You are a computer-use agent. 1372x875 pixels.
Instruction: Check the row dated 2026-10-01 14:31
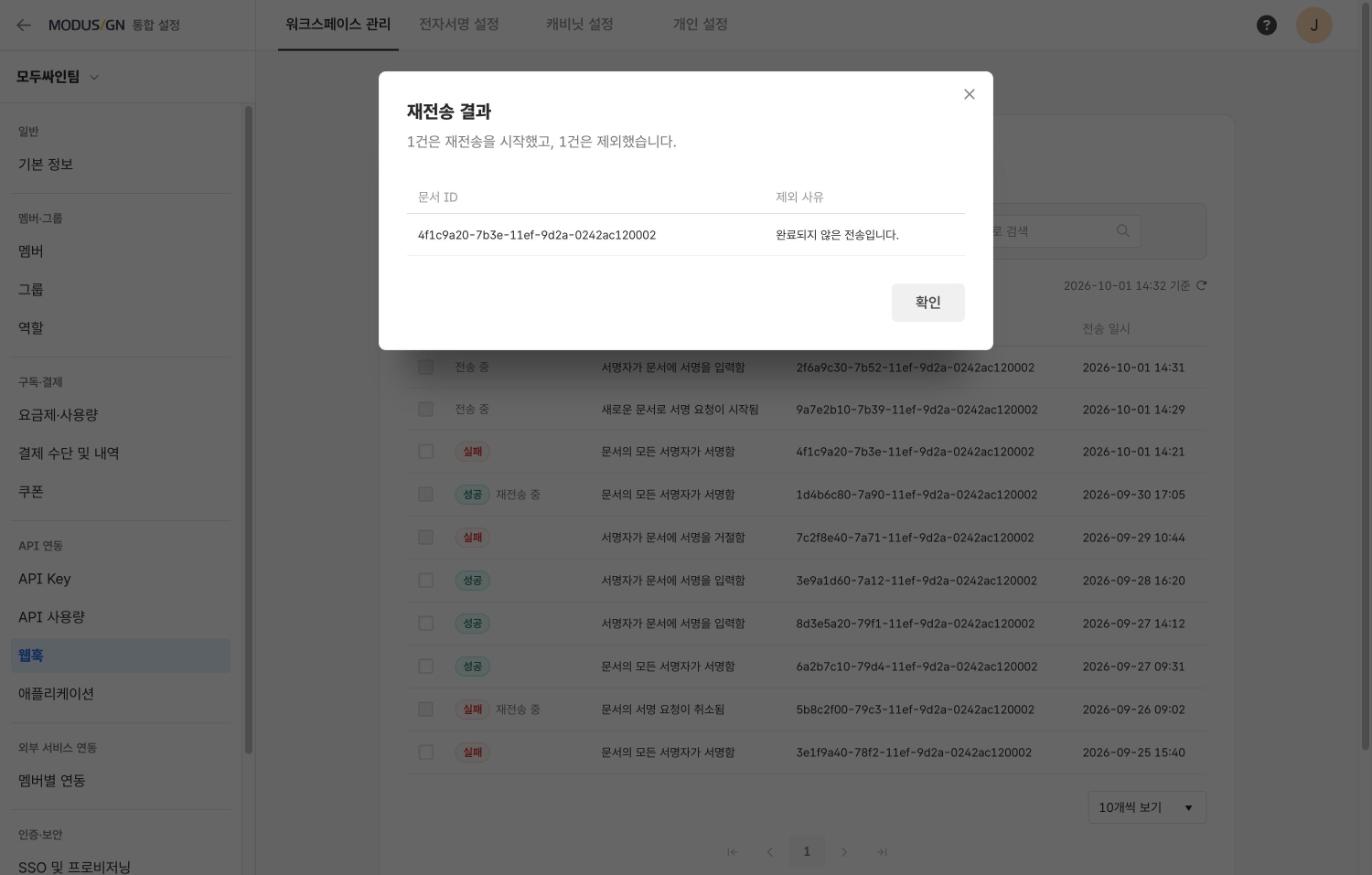(x=426, y=367)
